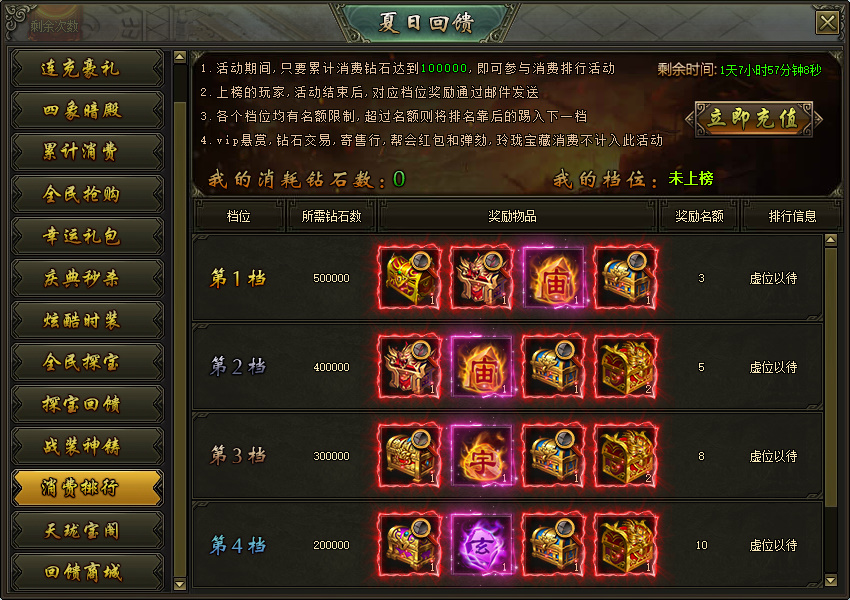Click the blue gold chest in tier 1 row

626,278
